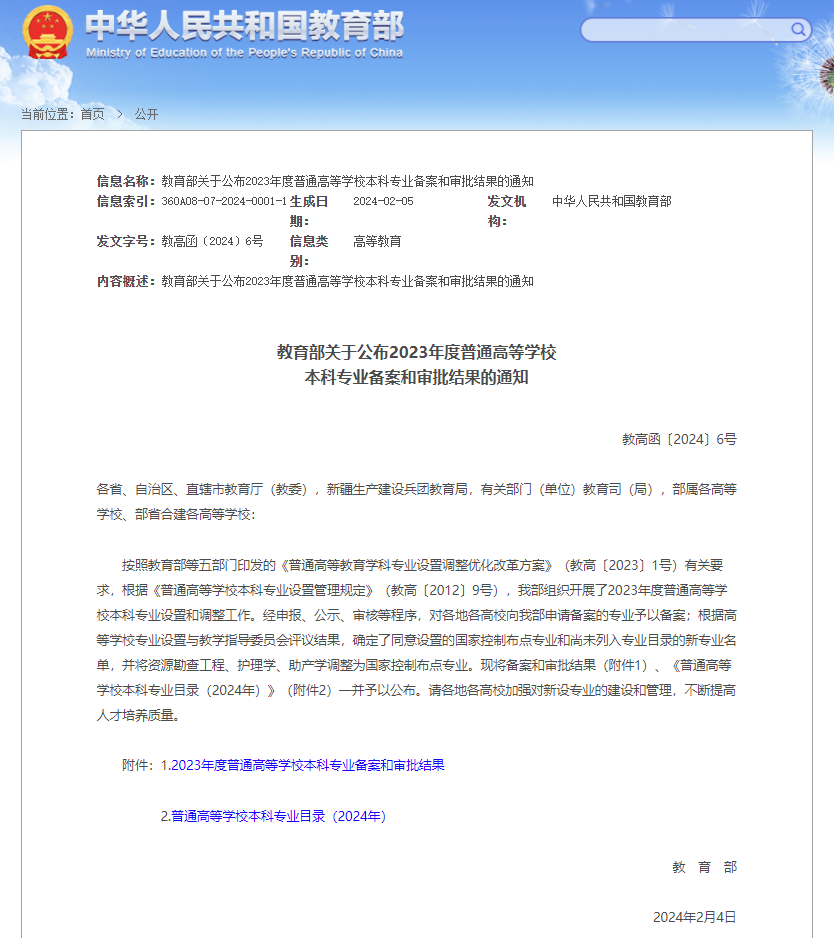Image resolution: width=834 pixels, height=938 pixels.
Task: Click the issuing agency value 中华人民共和国教育部
Action: coord(611,201)
